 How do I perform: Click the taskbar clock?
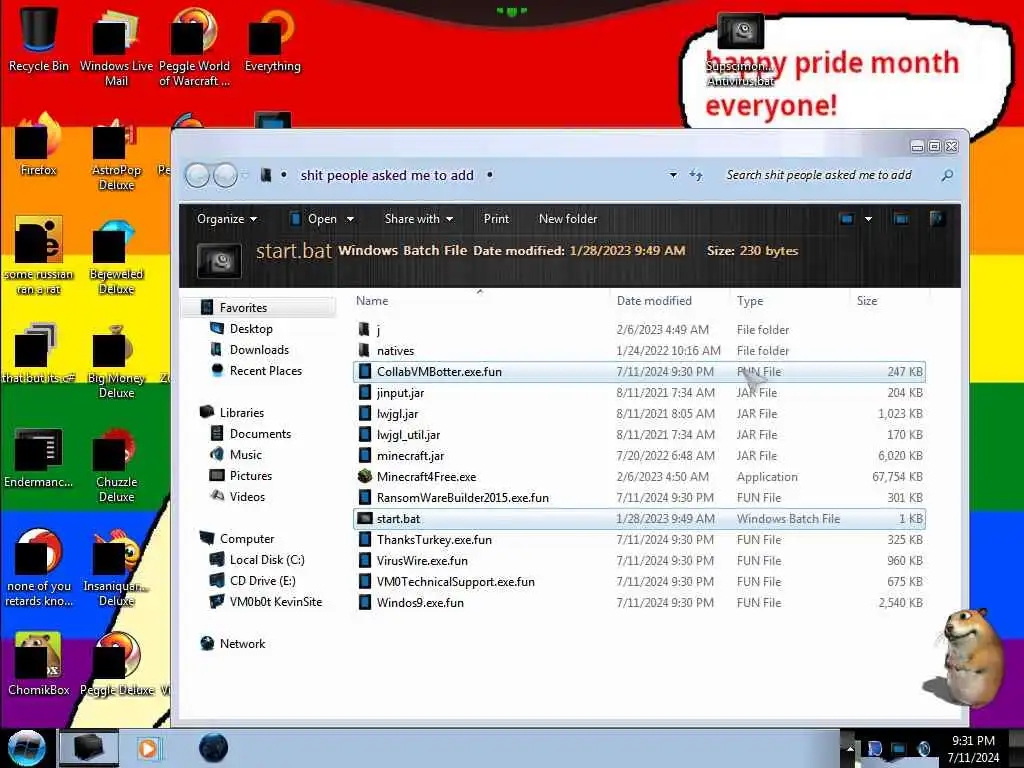coord(973,749)
